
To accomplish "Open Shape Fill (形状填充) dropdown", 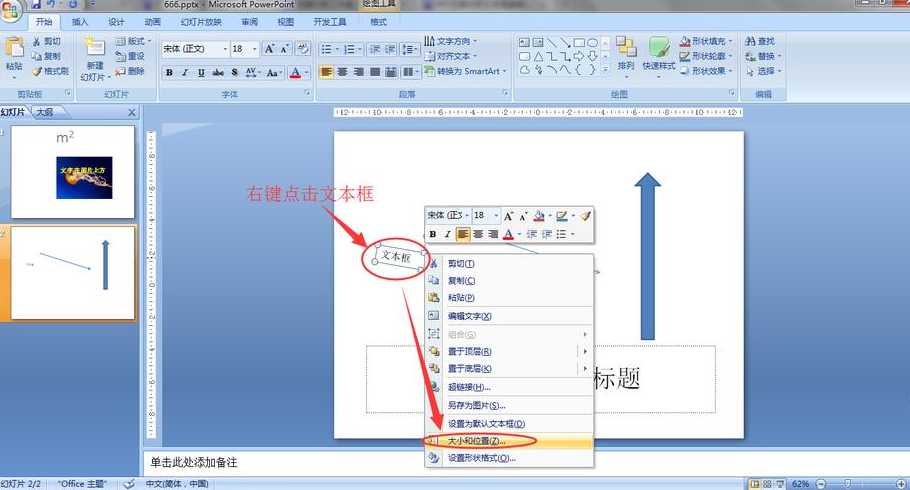I will [x=706, y=41].
